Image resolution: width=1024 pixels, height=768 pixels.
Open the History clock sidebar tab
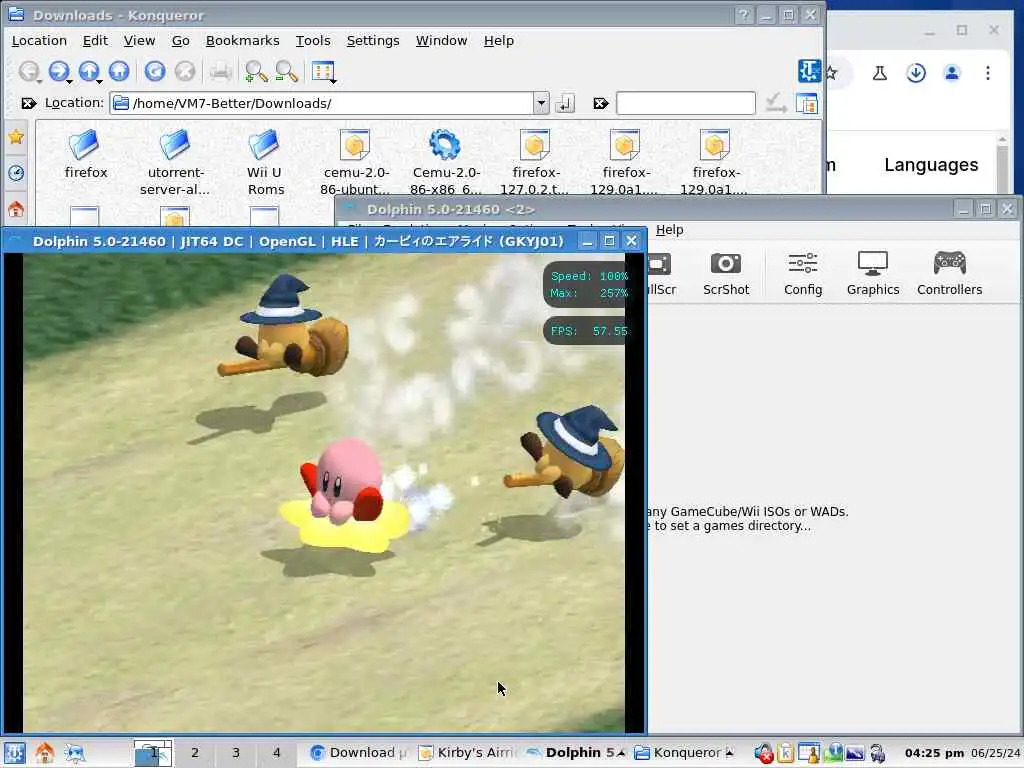click(16, 173)
